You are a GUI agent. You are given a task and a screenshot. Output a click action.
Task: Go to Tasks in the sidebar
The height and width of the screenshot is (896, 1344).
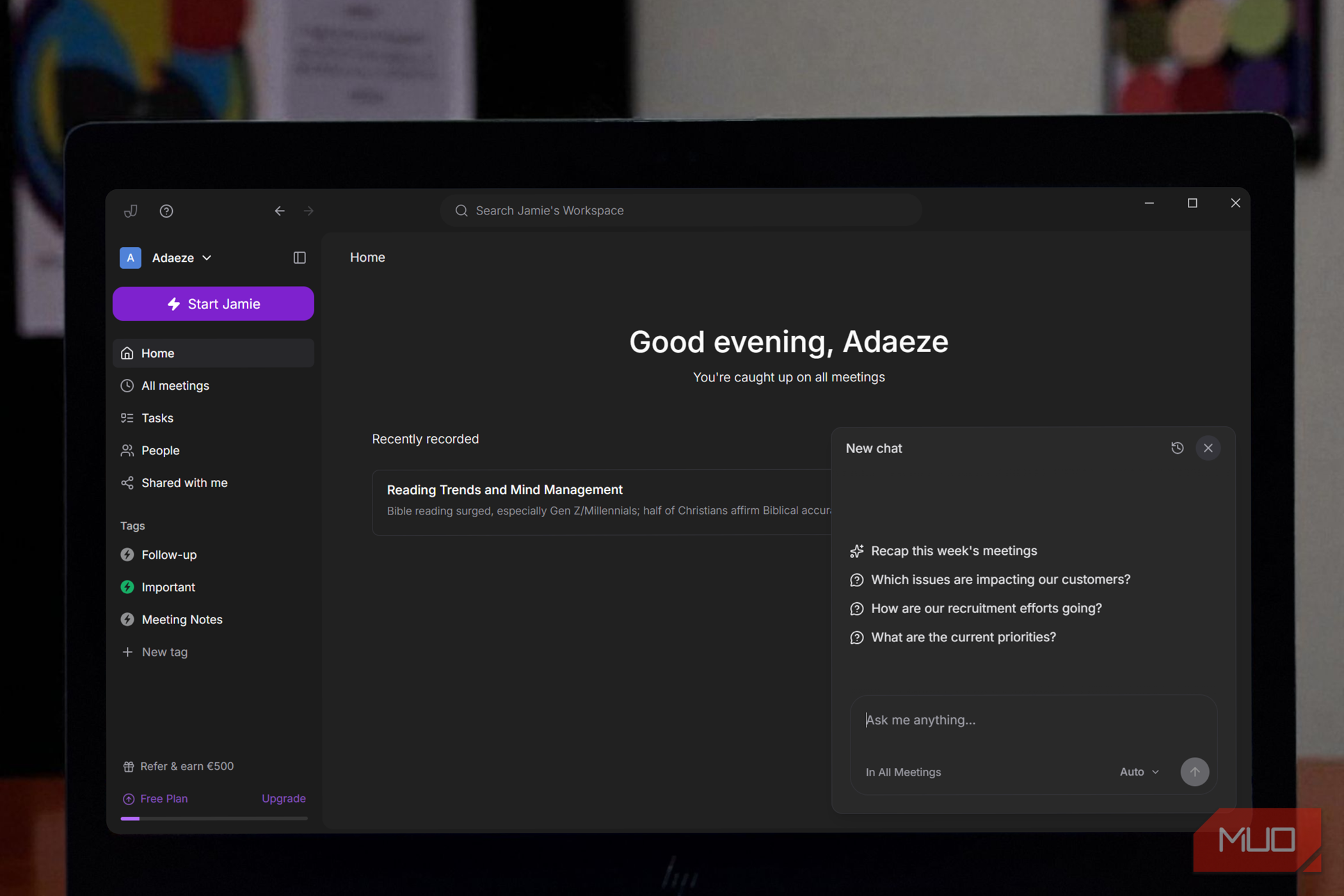tap(157, 418)
